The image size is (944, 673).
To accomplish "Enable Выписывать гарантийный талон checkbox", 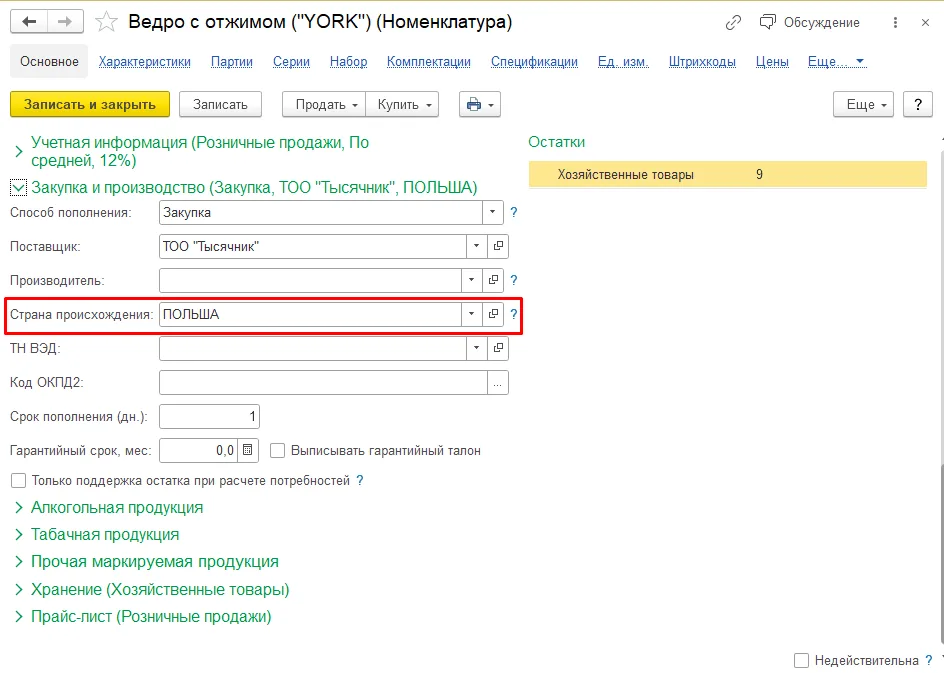I will pos(278,451).
